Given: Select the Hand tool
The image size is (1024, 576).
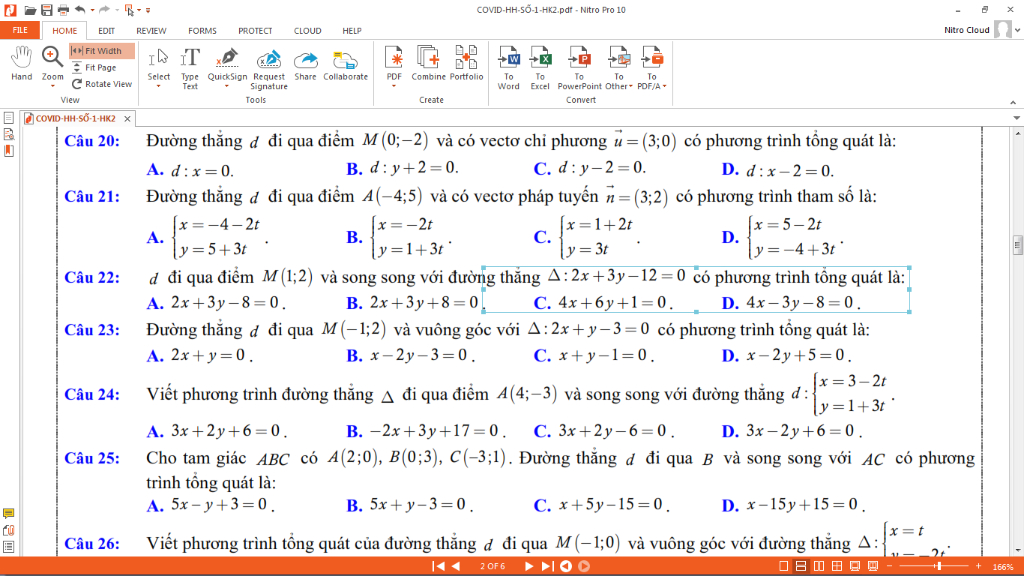Looking at the screenshot, I should [x=22, y=63].
